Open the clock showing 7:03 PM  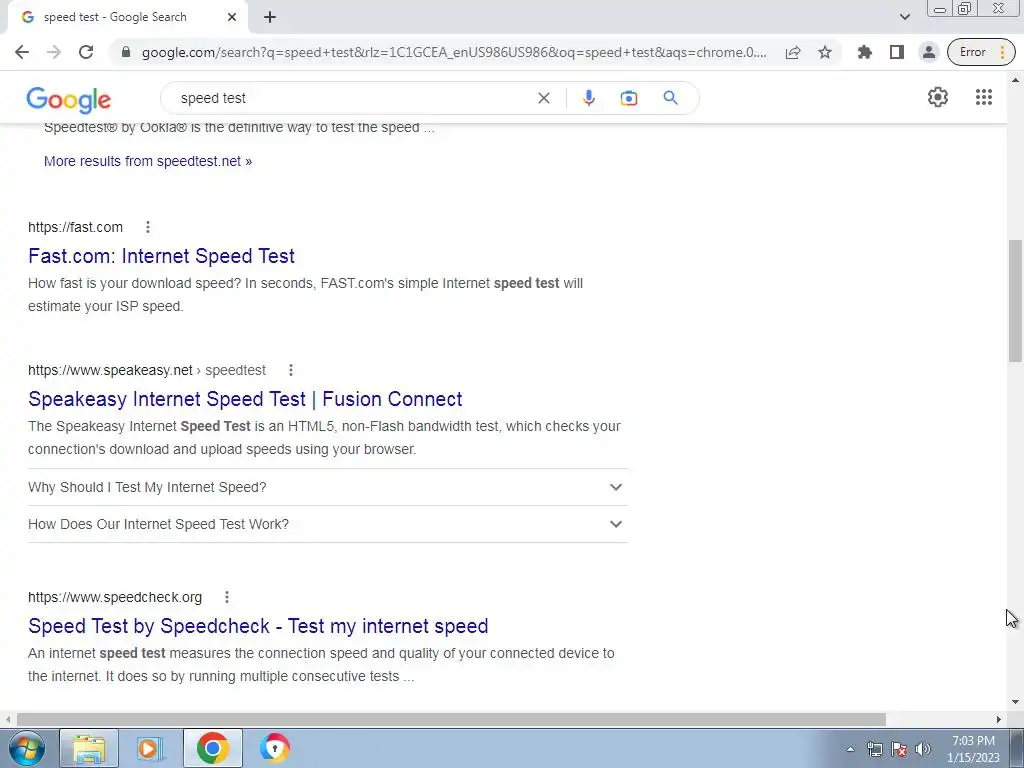[x=973, y=749]
